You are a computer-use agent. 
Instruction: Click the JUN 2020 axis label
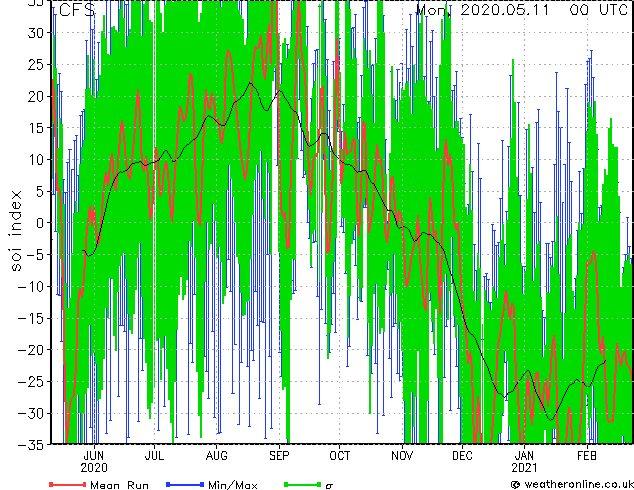[94, 462]
